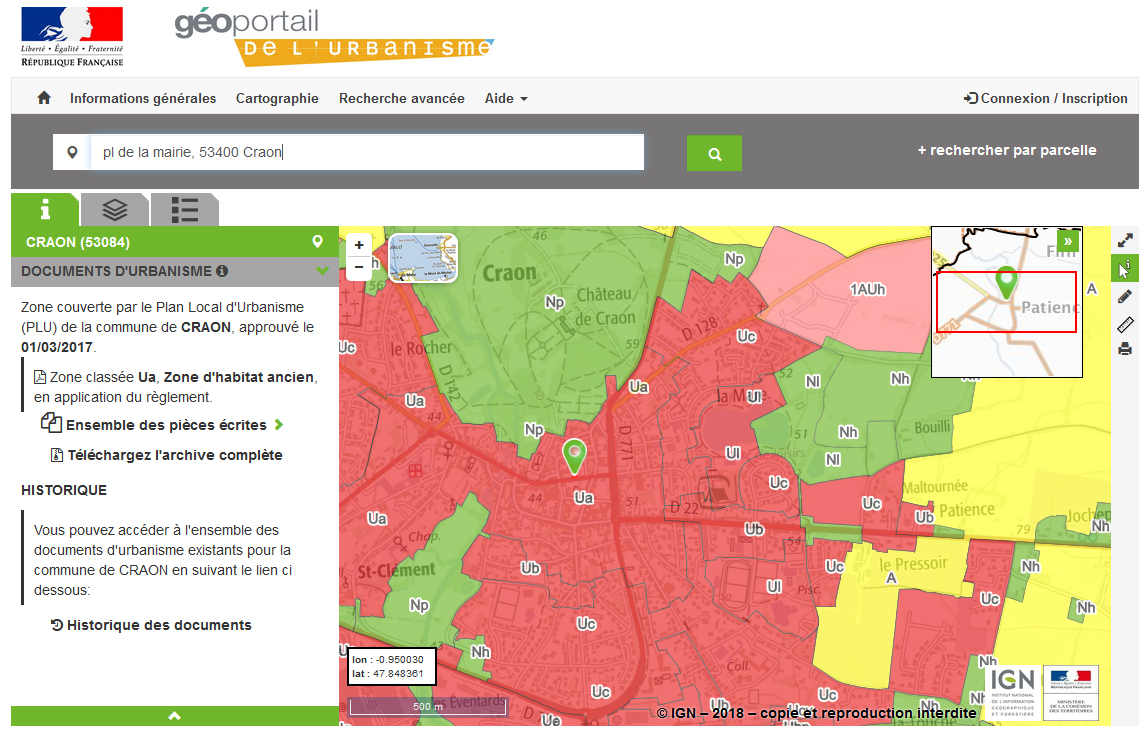Zoom in on the map

[359, 245]
